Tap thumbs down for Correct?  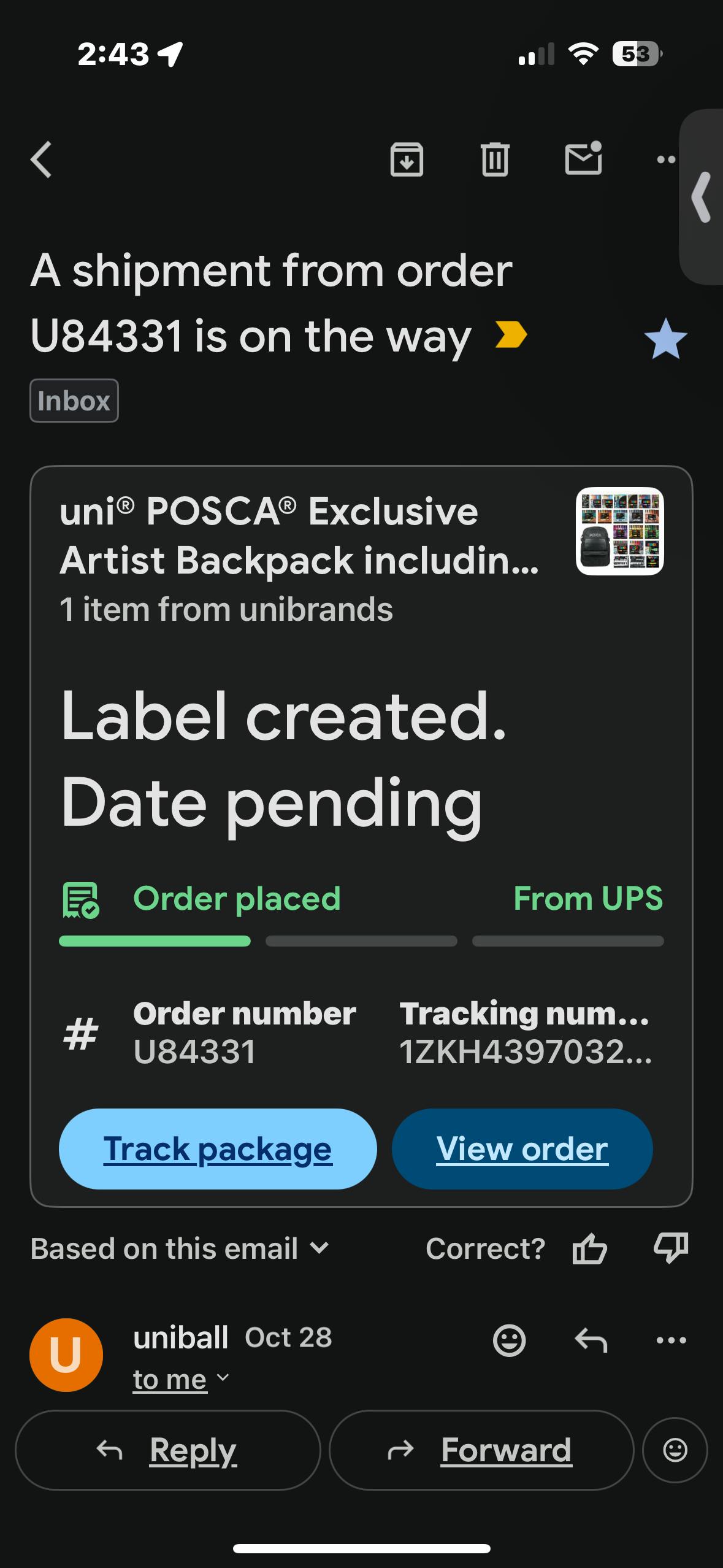point(671,1249)
